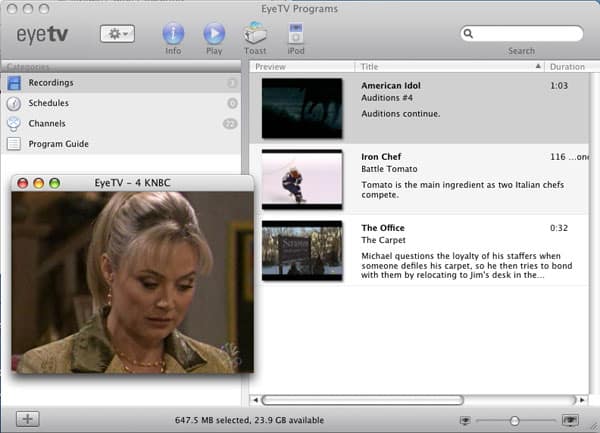
Task: Select American Idol preview thumbnail
Action: 302,108
